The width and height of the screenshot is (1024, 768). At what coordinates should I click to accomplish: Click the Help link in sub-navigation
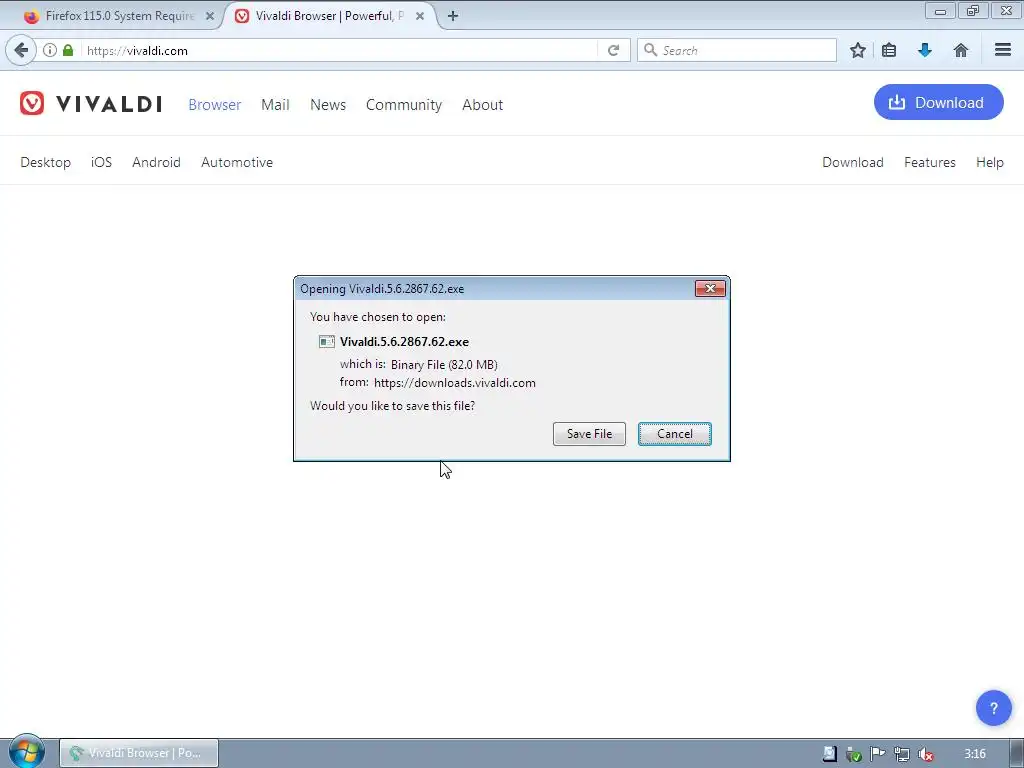pyautogui.click(x=989, y=162)
